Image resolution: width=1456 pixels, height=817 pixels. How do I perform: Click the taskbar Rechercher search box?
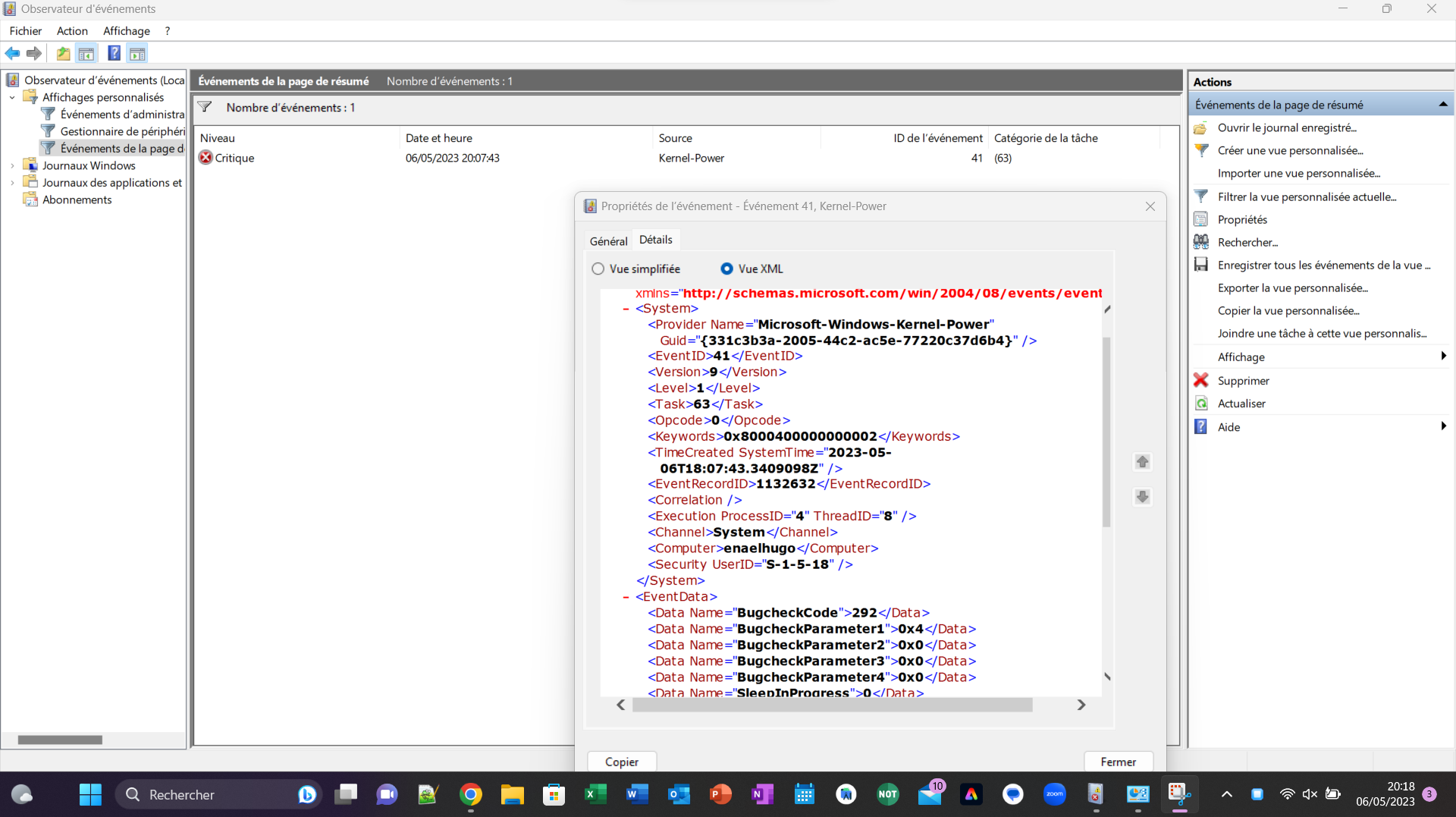click(219, 794)
